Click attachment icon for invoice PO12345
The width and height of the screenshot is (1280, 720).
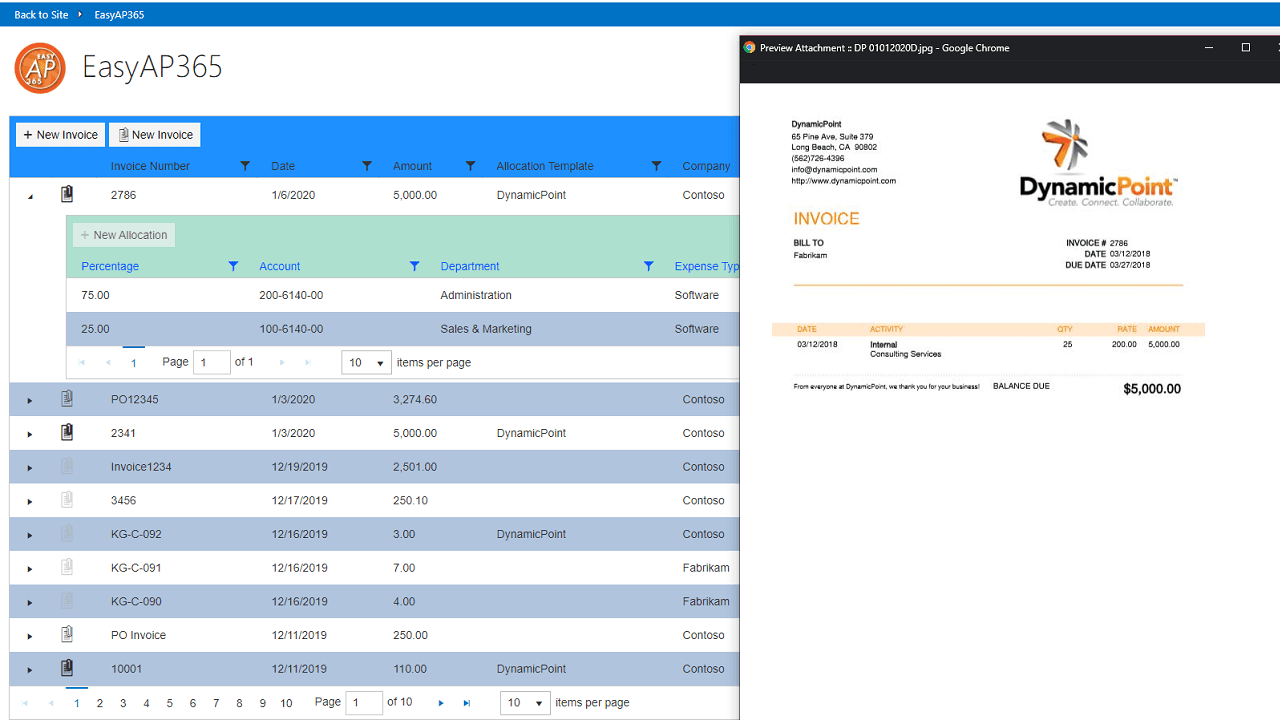pyautogui.click(x=67, y=399)
